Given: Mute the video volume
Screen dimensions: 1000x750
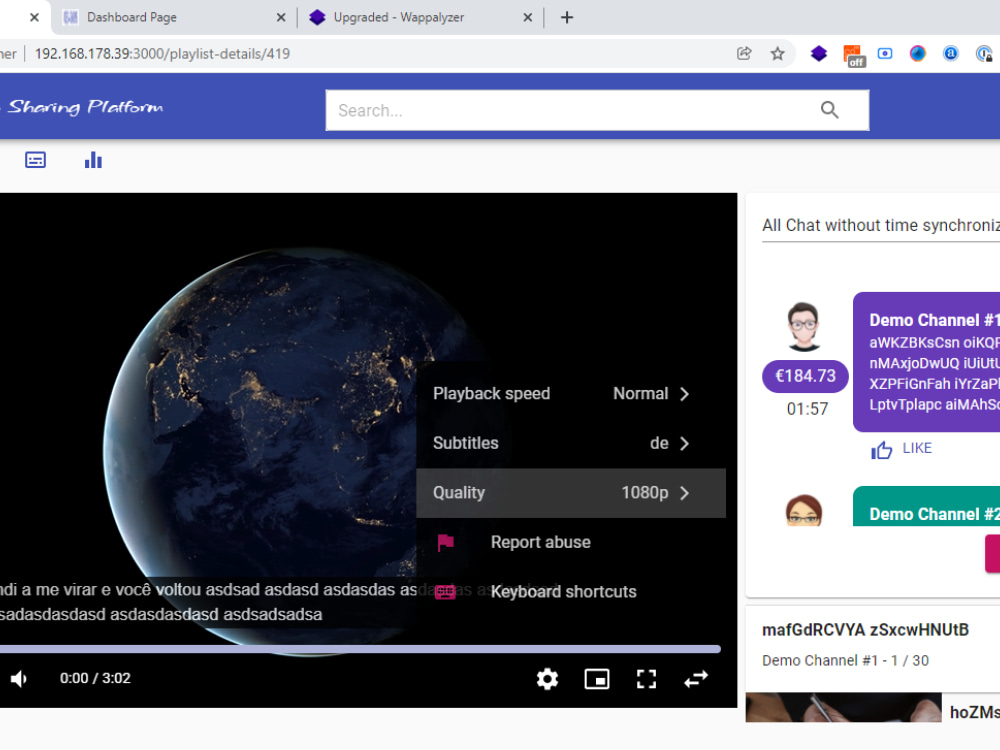Looking at the screenshot, I should [19, 679].
